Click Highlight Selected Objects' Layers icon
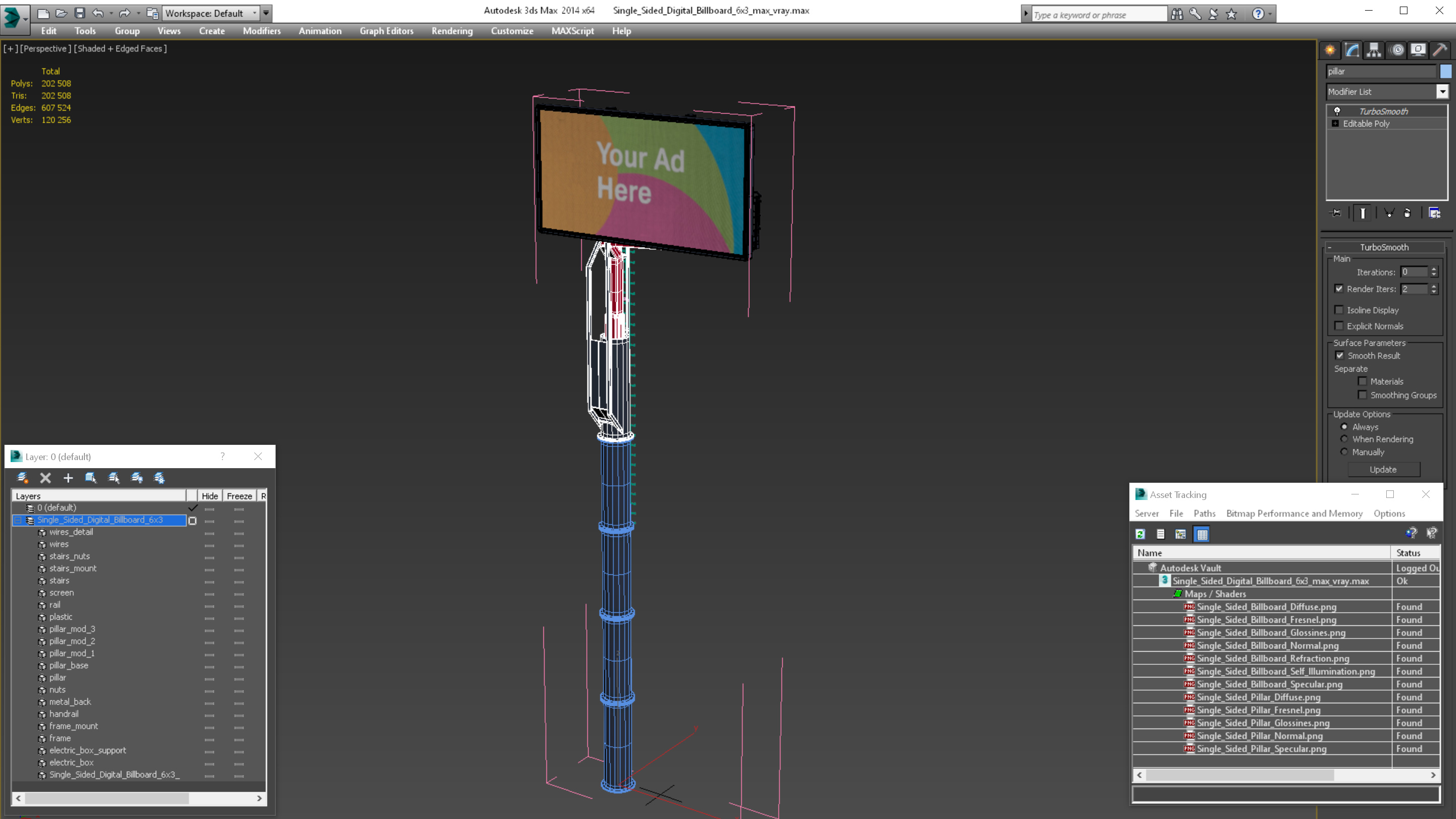The height and width of the screenshot is (819, 1456). pyautogui.click(x=114, y=478)
